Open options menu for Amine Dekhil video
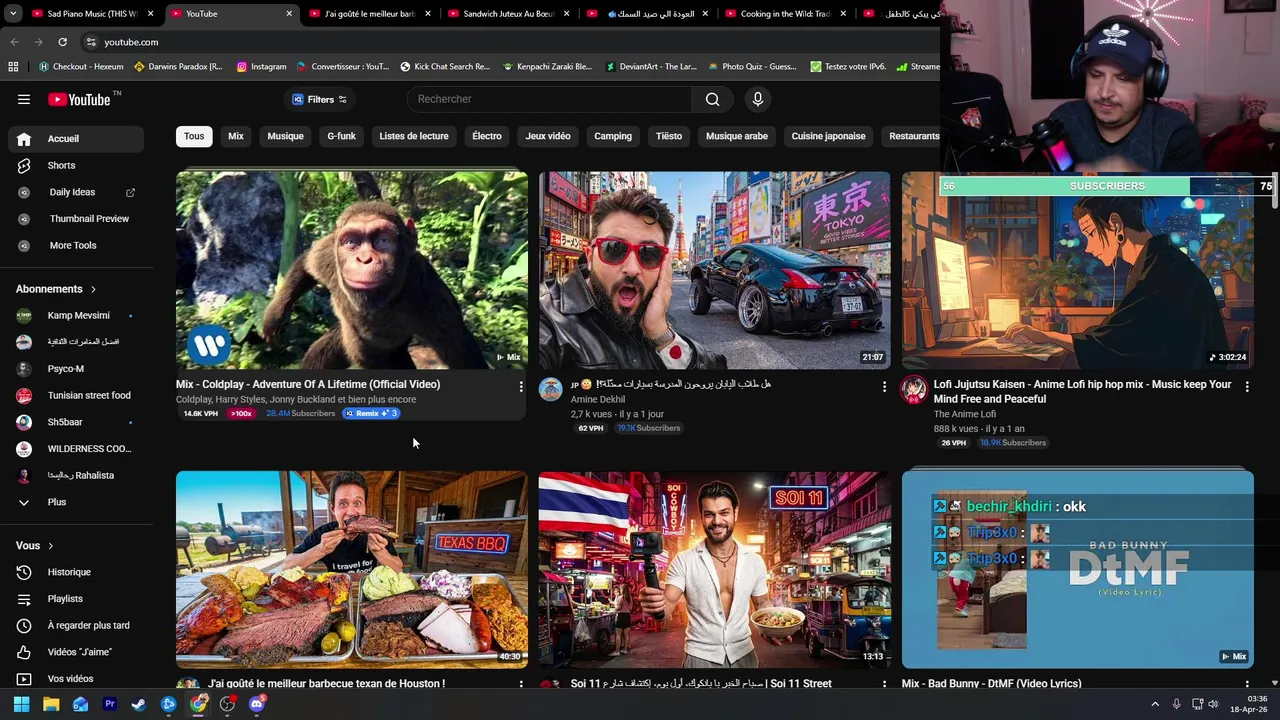This screenshot has height=720, width=1280. pyautogui.click(x=883, y=386)
